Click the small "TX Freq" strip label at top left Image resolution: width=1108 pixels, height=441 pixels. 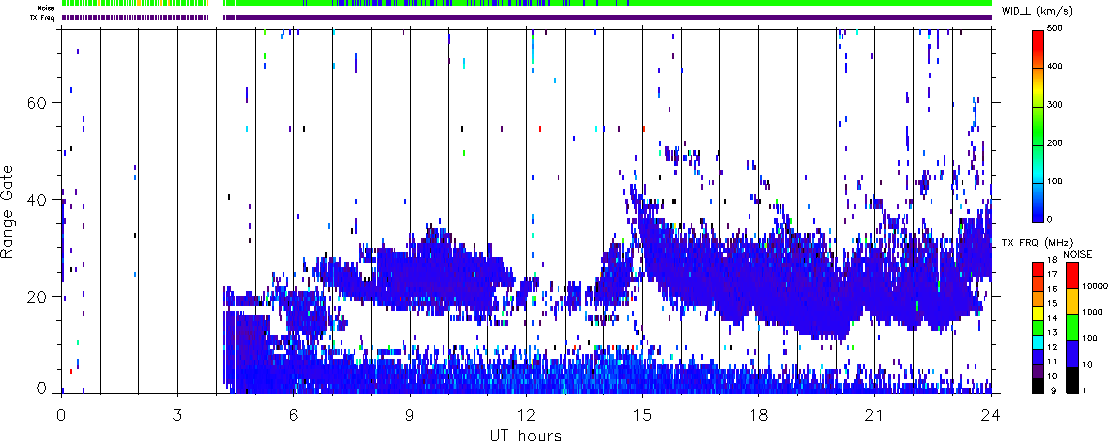click(40, 17)
